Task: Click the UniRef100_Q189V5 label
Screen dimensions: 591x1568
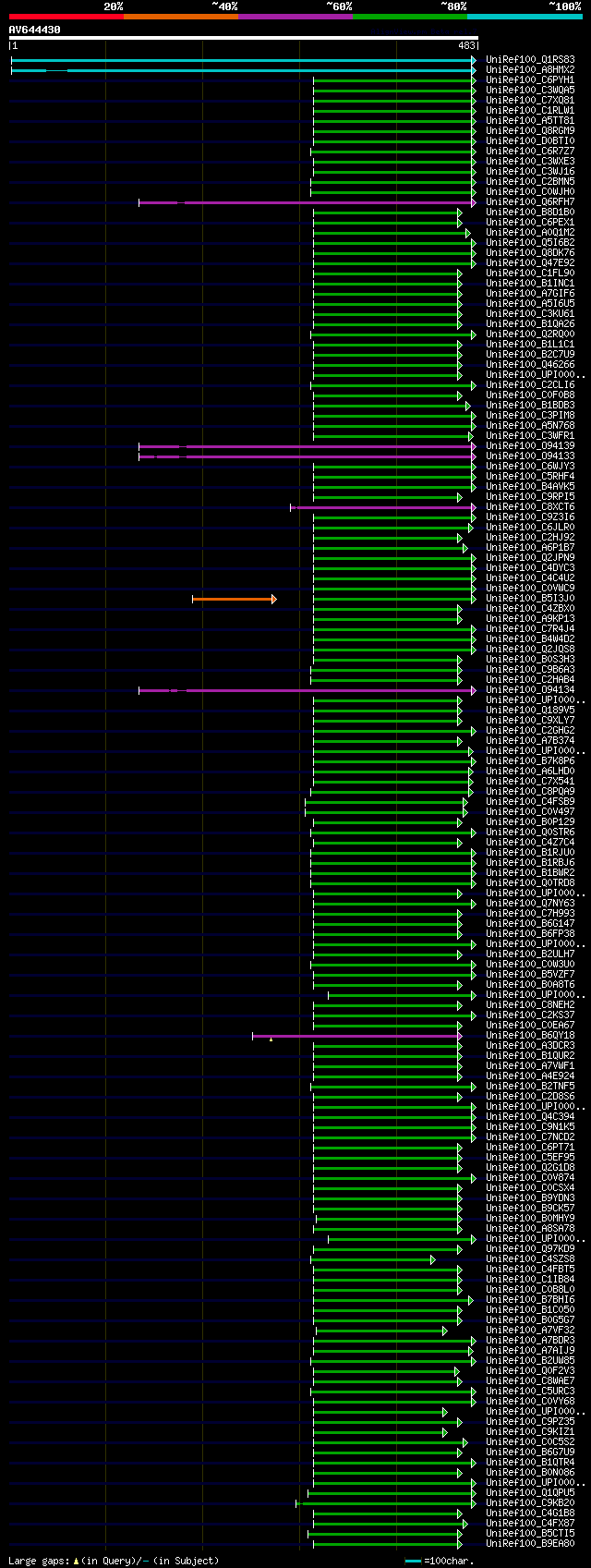Action: [x=530, y=711]
